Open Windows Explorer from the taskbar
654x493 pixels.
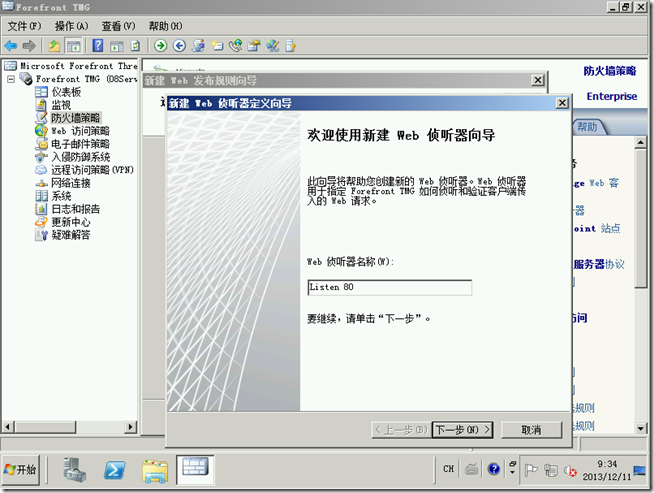tap(155, 470)
